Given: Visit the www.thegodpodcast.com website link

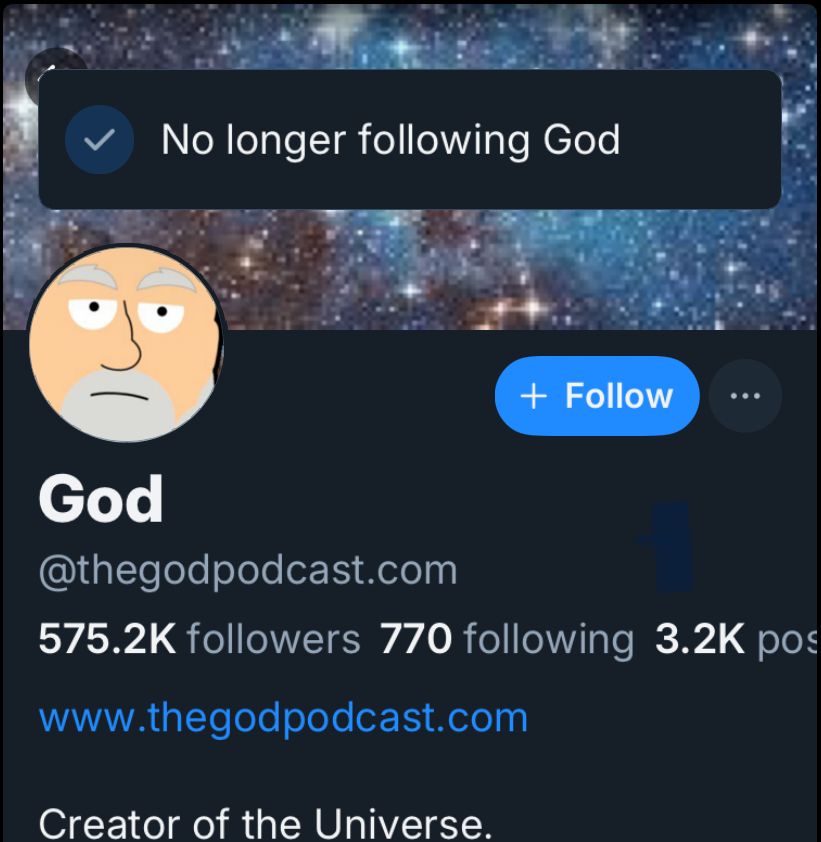Looking at the screenshot, I should click(284, 718).
